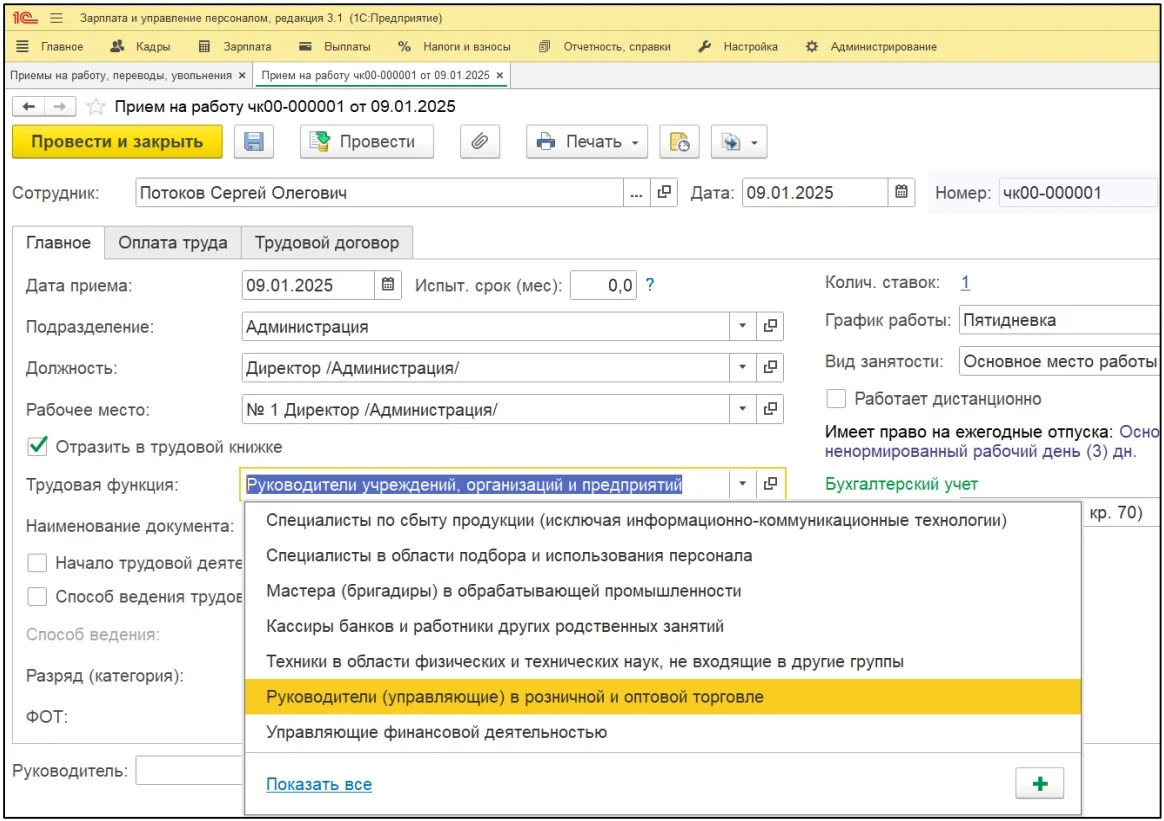
Task: Expand the Рабочее место dropdown list
Action: pos(742,409)
